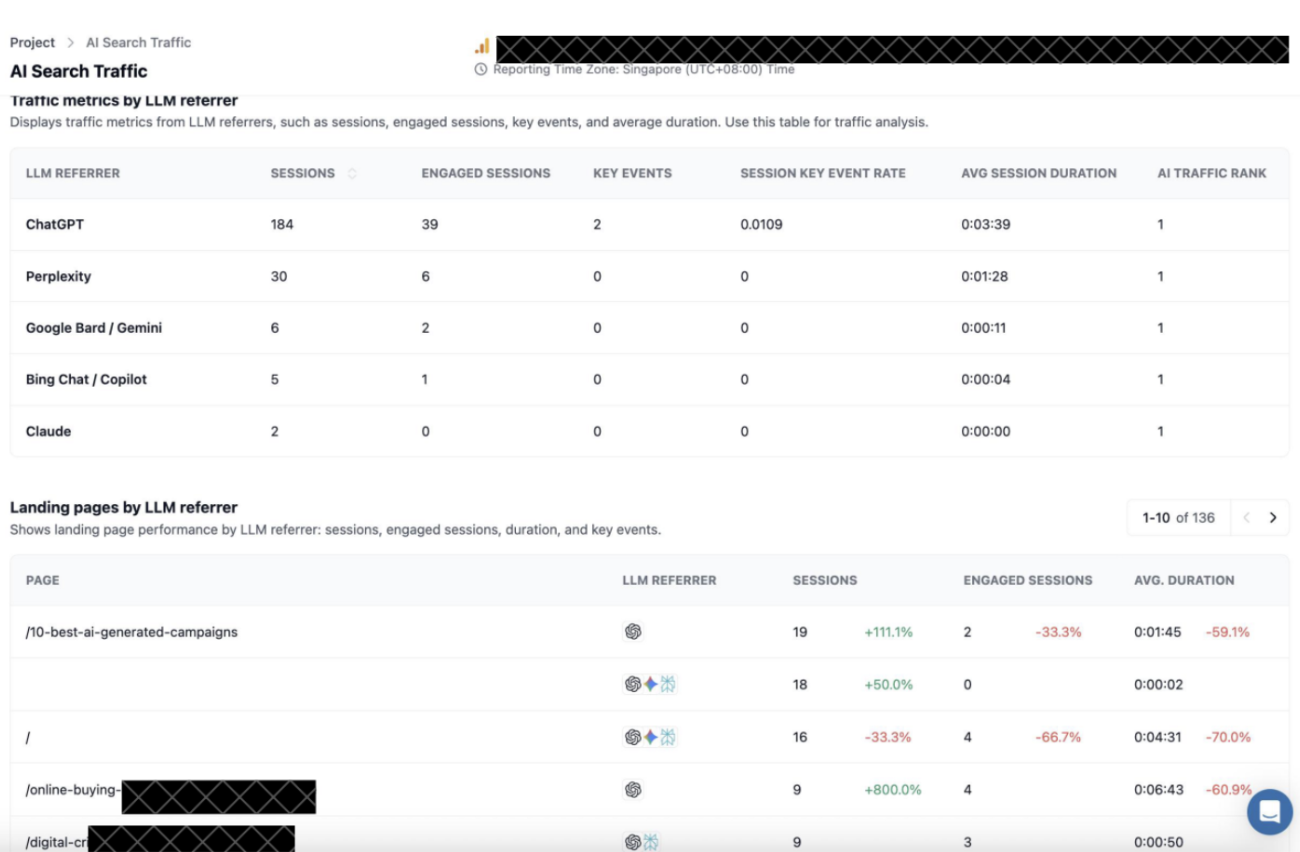Click the Perplexity icon in the 18-sessions row
Viewport: 1300px width, 852px height.
(x=668, y=684)
